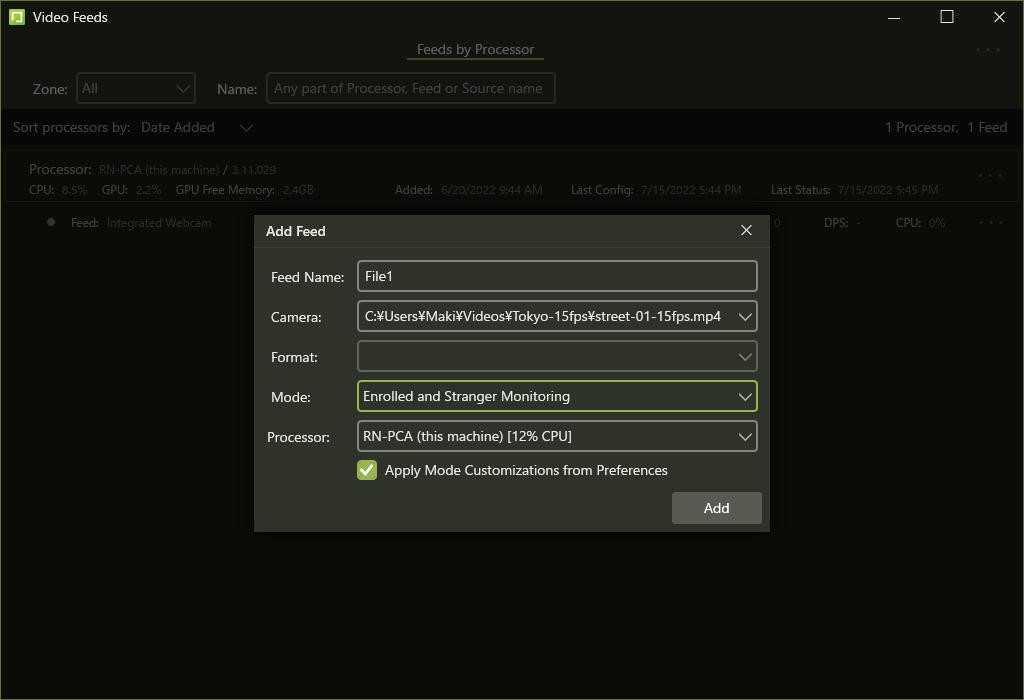Click the Add button

(716, 508)
